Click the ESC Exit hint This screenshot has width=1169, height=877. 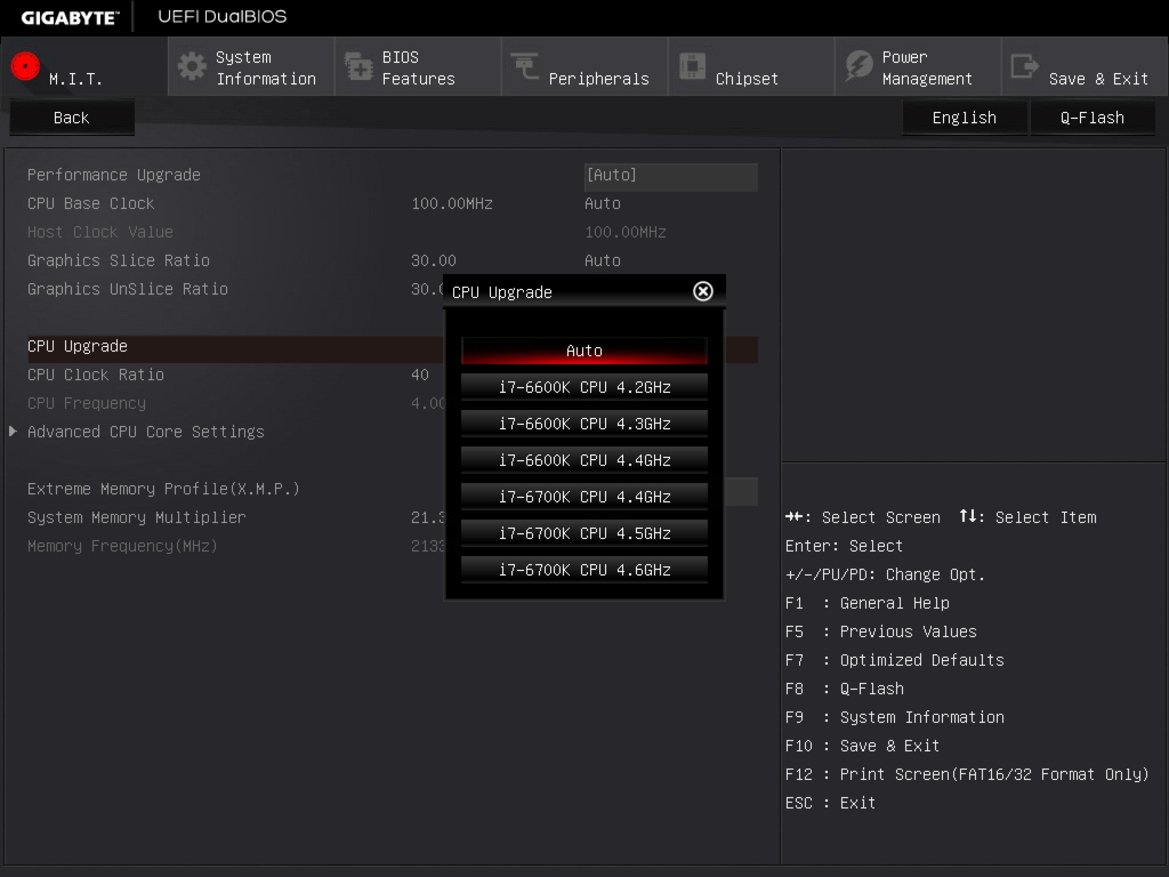click(830, 803)
